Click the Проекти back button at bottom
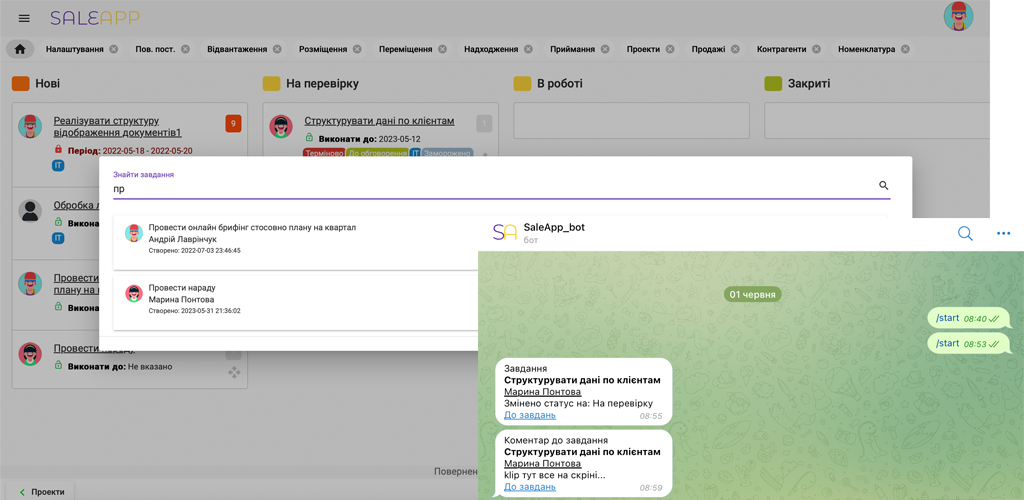This screenshot has height=500, width=1024. click(40, 492)
